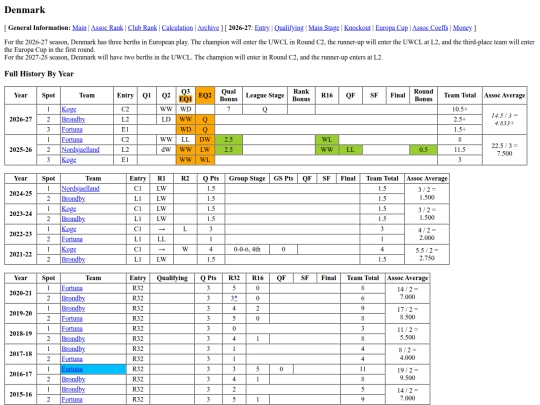The image size is (540, 405).
Task: Open Nordsjælland link in 2025-26 row
Action: click(80, 149)
